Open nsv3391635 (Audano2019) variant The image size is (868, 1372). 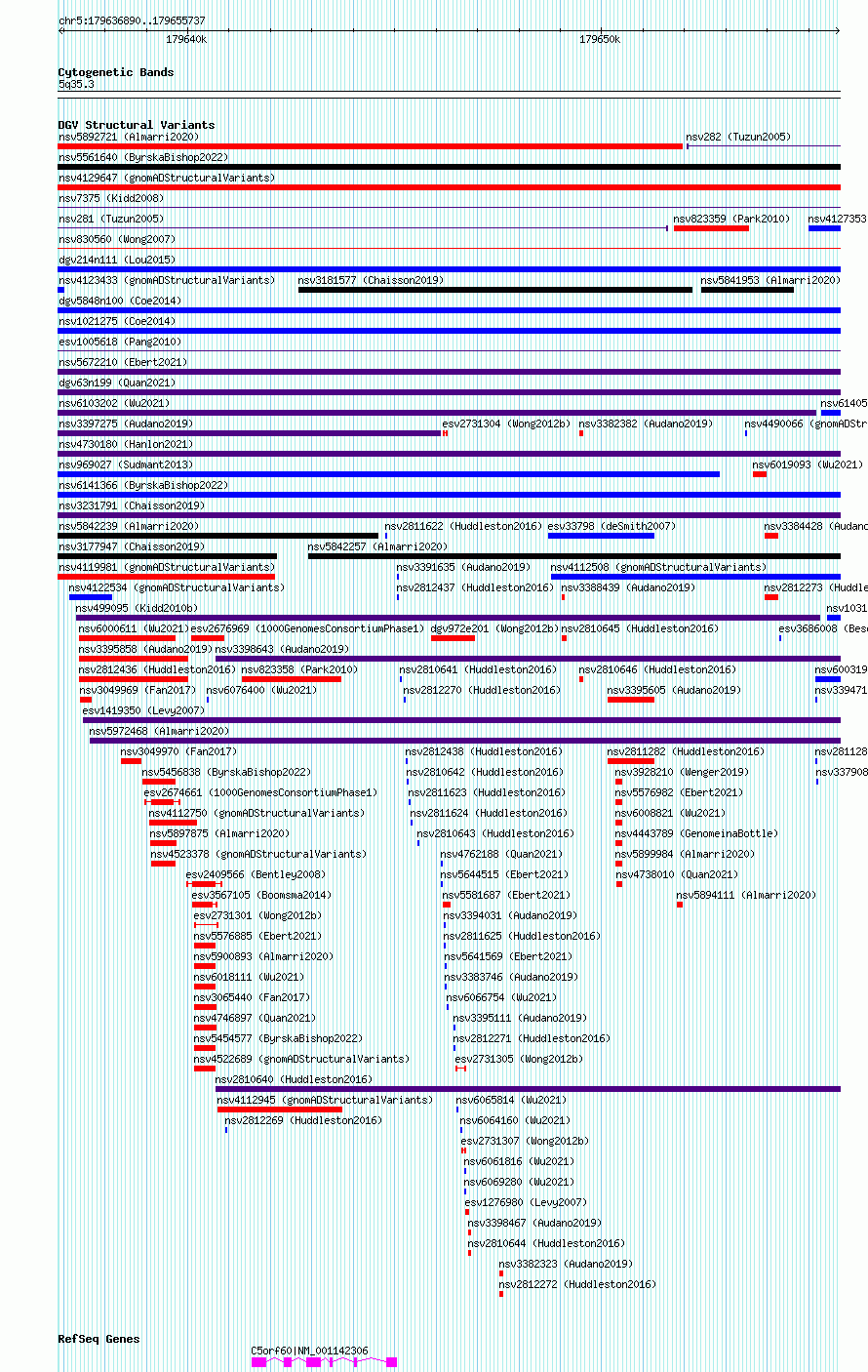[463, 567]
